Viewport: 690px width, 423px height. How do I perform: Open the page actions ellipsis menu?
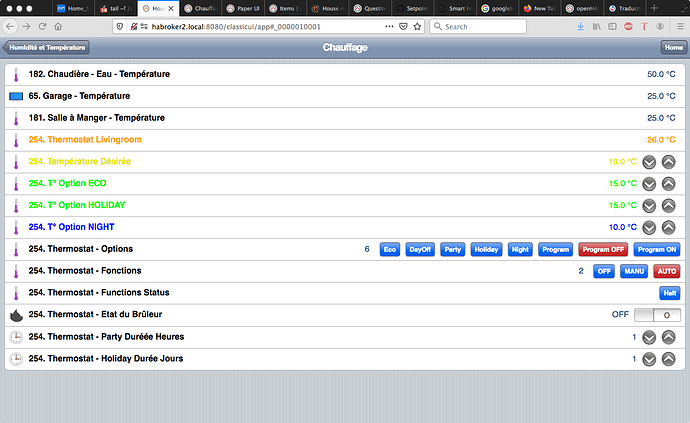point(389,26)
